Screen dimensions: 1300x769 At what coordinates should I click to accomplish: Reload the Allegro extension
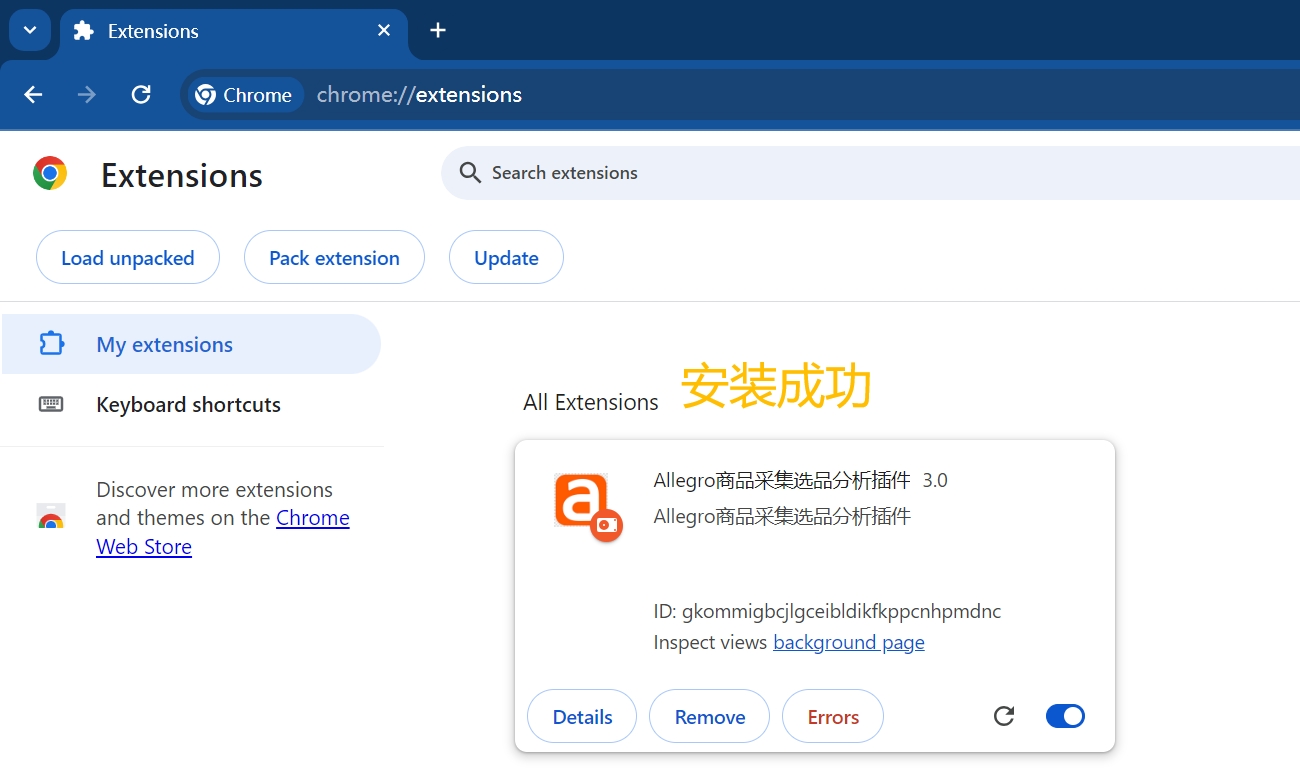[1004, 716]
